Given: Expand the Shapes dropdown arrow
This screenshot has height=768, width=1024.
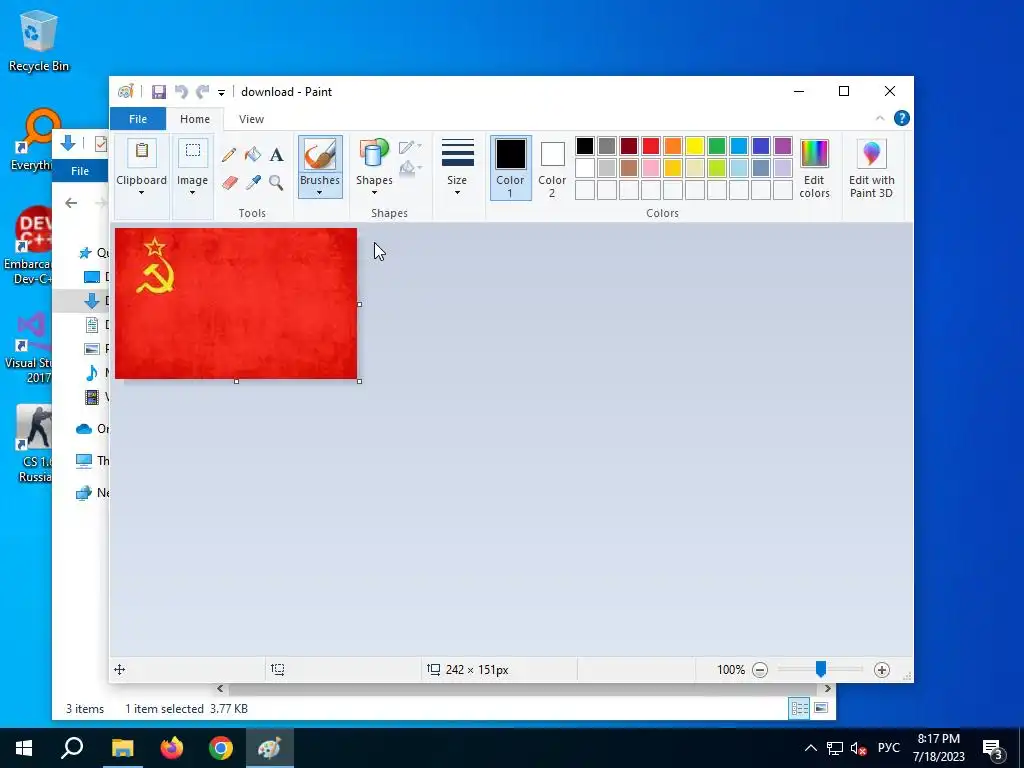Looking at the screenshot, I should 374,193.
